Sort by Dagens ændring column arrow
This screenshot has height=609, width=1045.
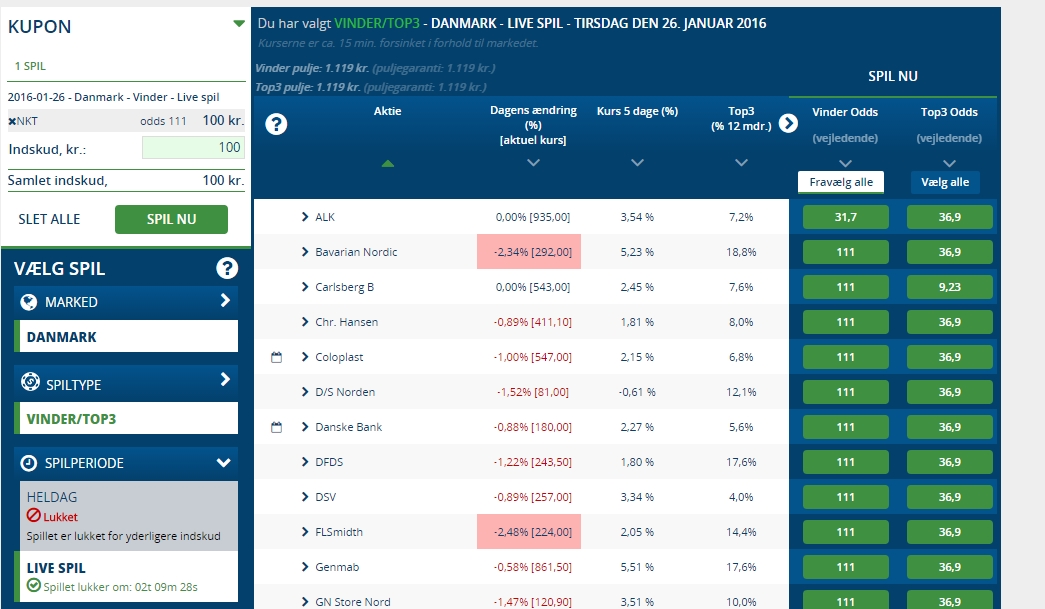pyautogui.click(x=533, y=163)
